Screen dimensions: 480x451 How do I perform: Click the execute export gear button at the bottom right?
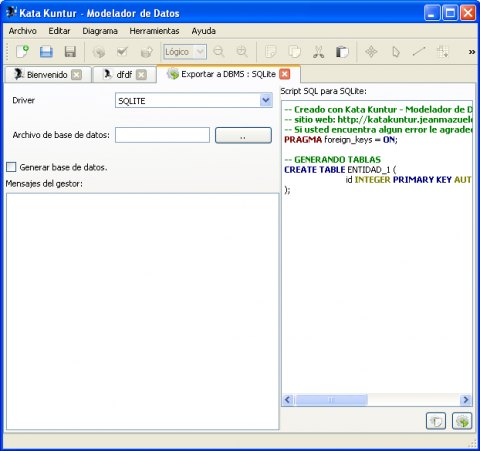[x=462, y=421]
